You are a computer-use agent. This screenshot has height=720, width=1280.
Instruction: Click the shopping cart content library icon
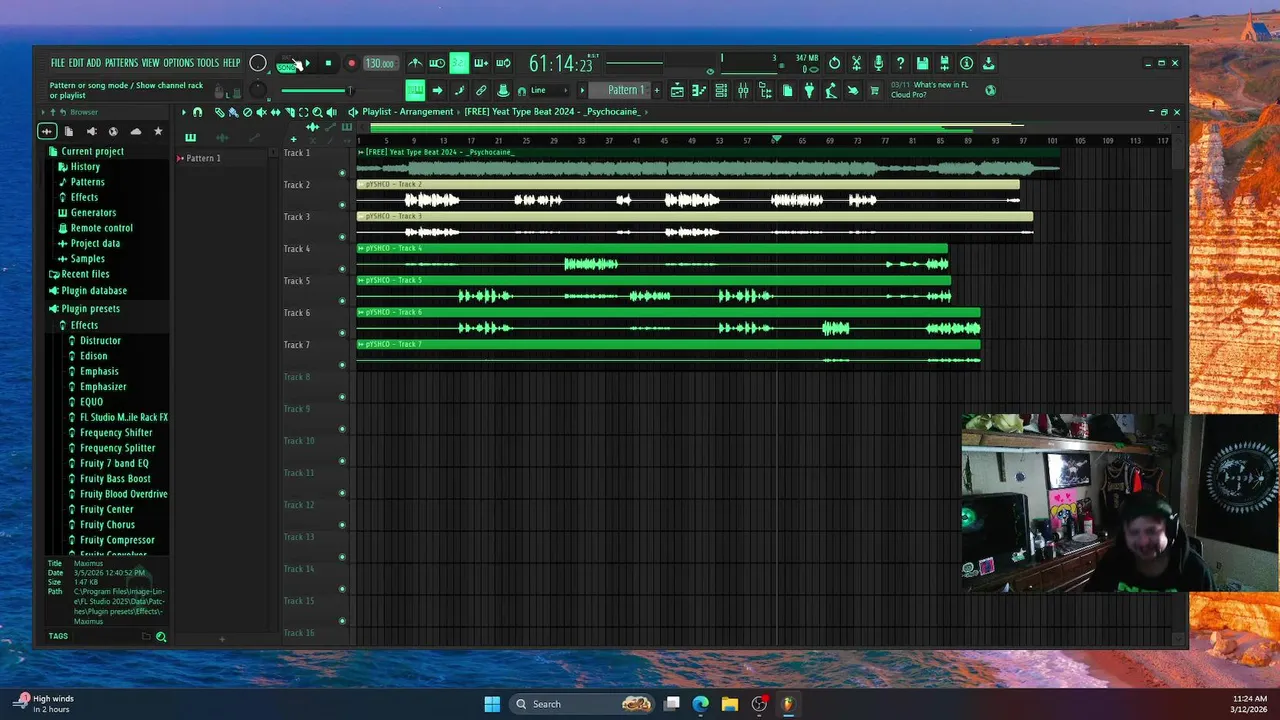(x=875, y=90)
